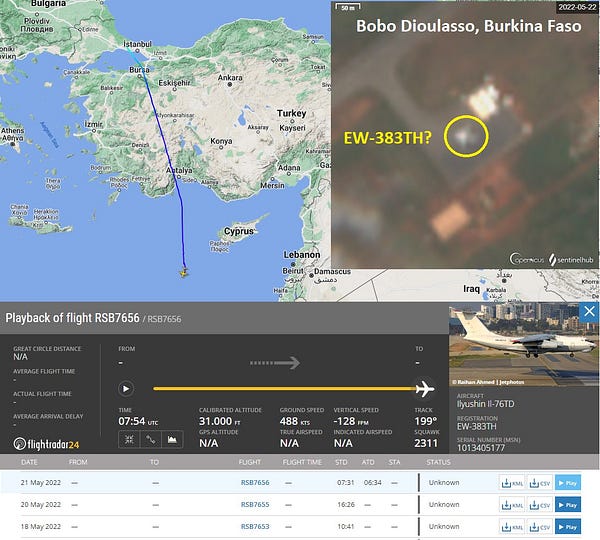The width and height of the screenshot is (600, 540).
Task: Click the airplane marker on timeline end
Action: (x=425, y=389)
